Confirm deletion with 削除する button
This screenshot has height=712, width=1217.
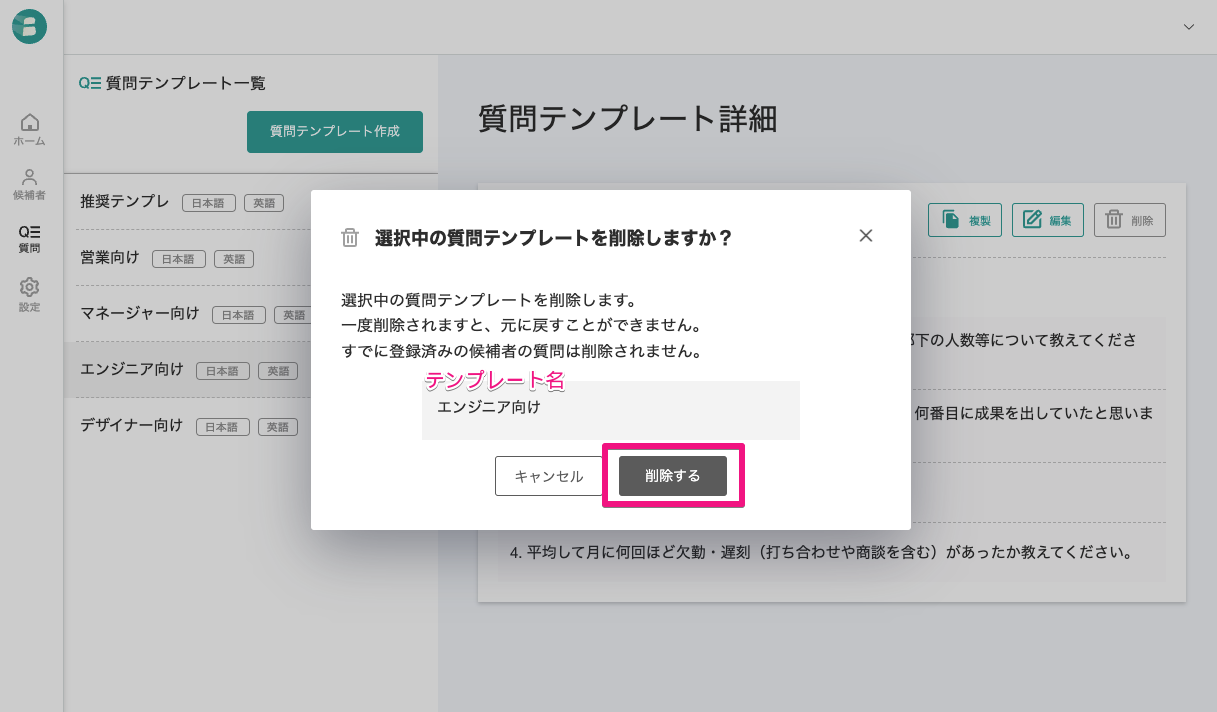pyautogui.click(x=673, y=476)
